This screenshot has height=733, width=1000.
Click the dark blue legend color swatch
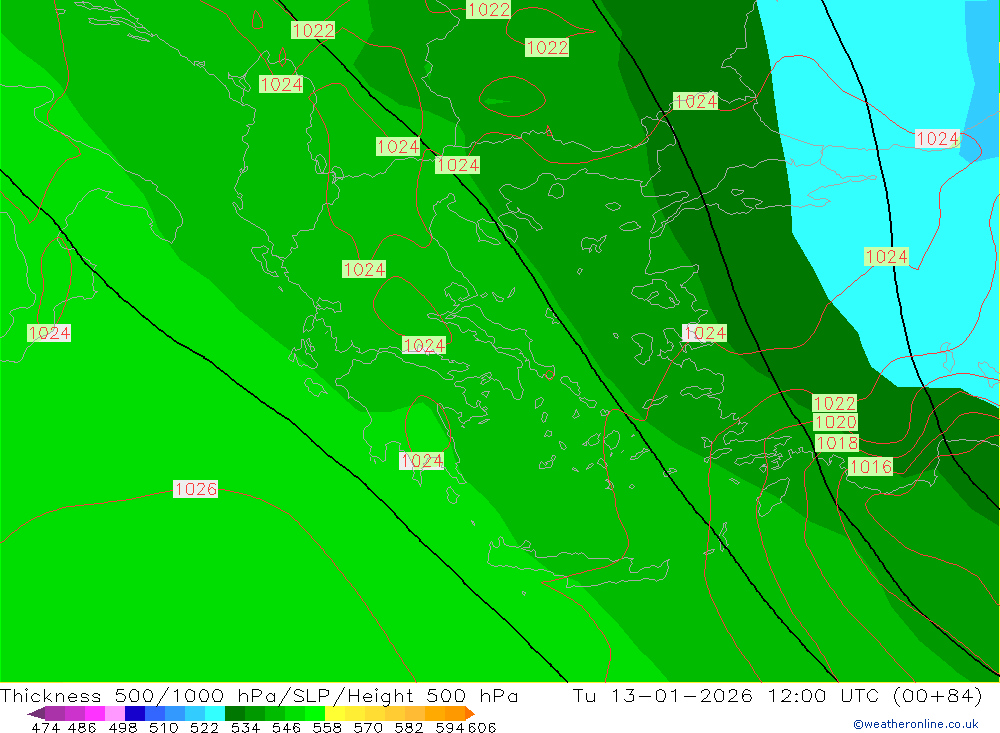[x=135, y=713]
